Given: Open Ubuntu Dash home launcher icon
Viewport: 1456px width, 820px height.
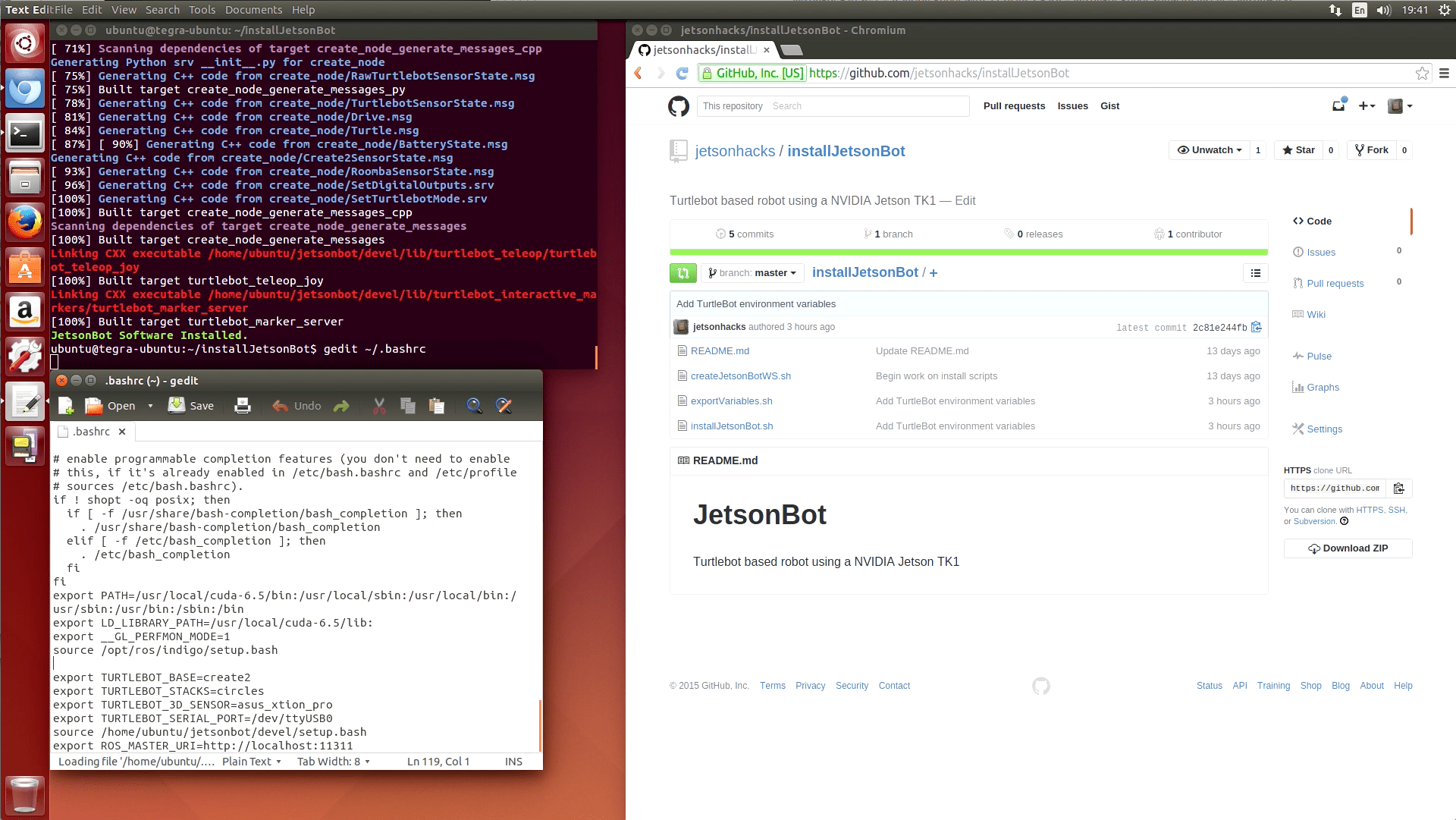Looking at the screenshot, I should pyautogui.click(x=25, y=43).
